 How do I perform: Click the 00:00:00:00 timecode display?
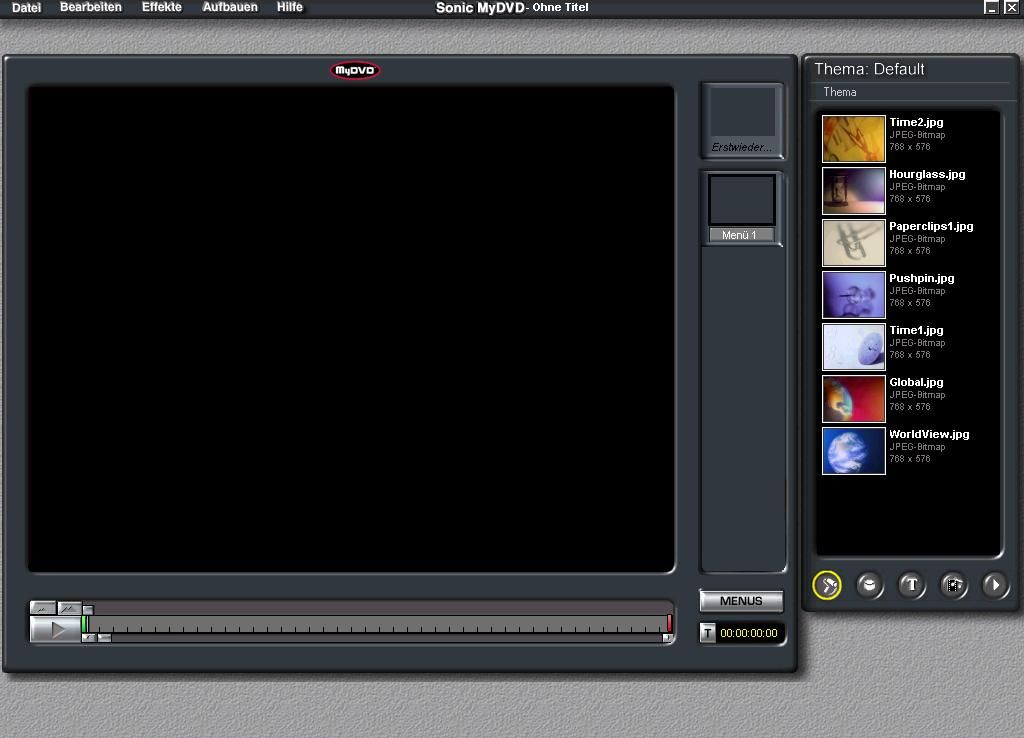[x=749, y=633]
